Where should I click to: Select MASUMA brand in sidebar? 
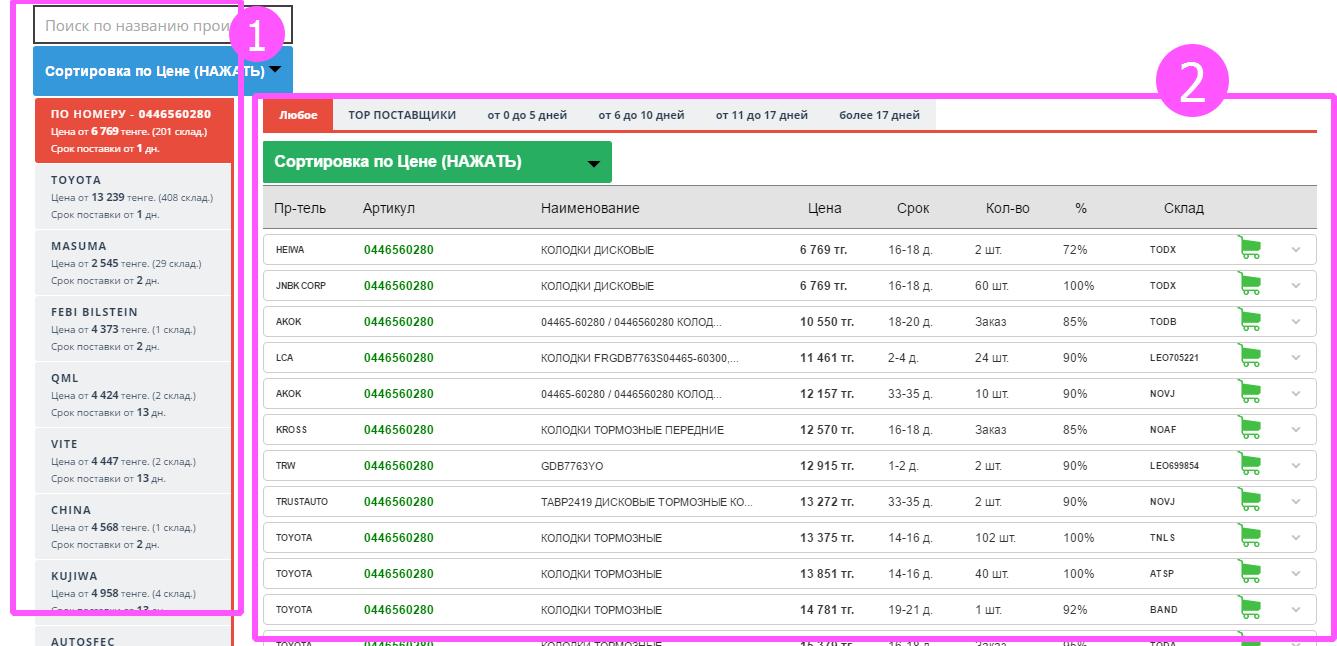click(132, 263)
